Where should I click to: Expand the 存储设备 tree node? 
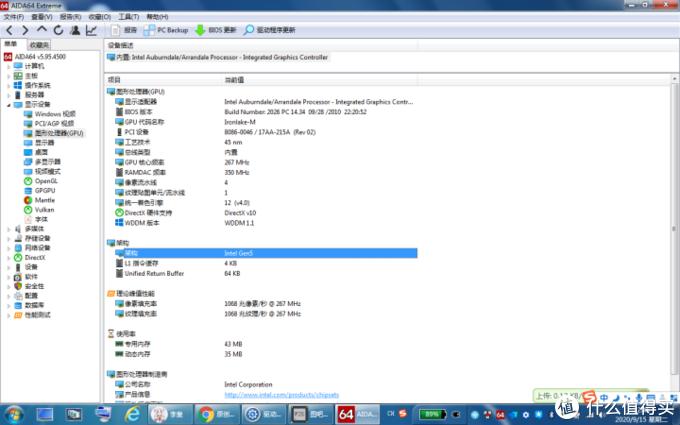8,239
